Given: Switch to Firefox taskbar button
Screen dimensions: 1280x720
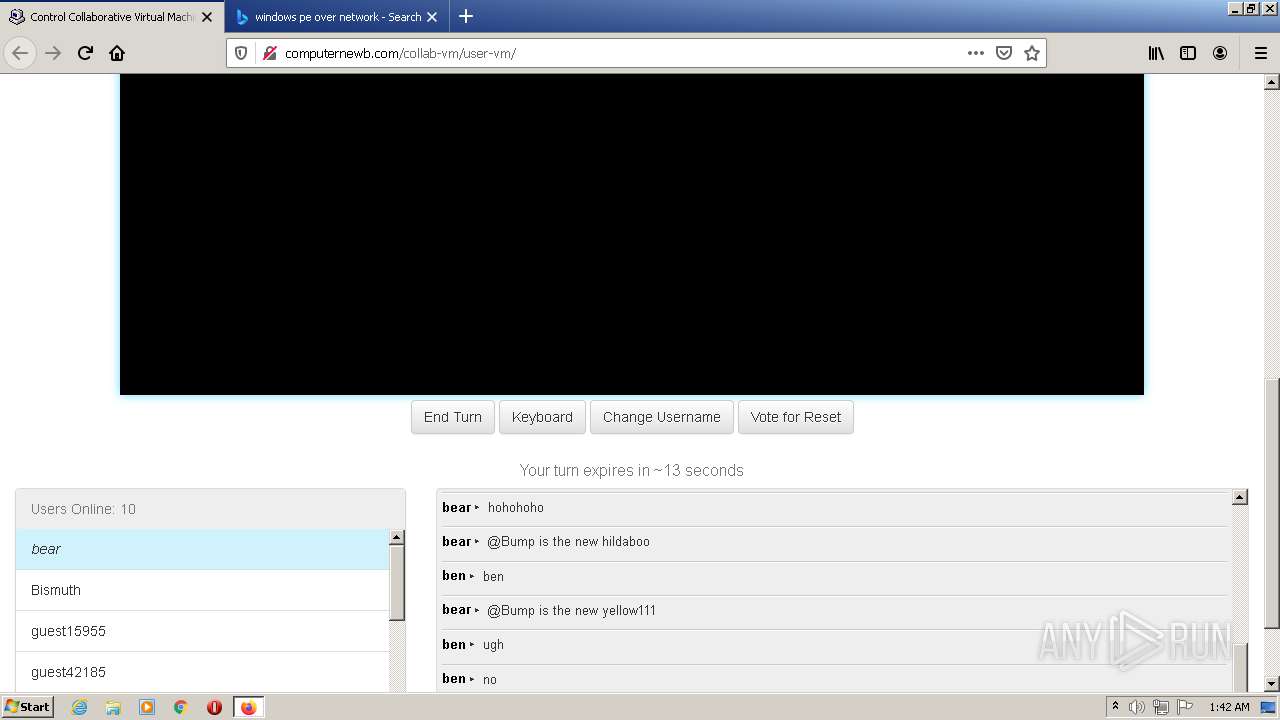Looking at the screenshot, I should tap(248, 707).
